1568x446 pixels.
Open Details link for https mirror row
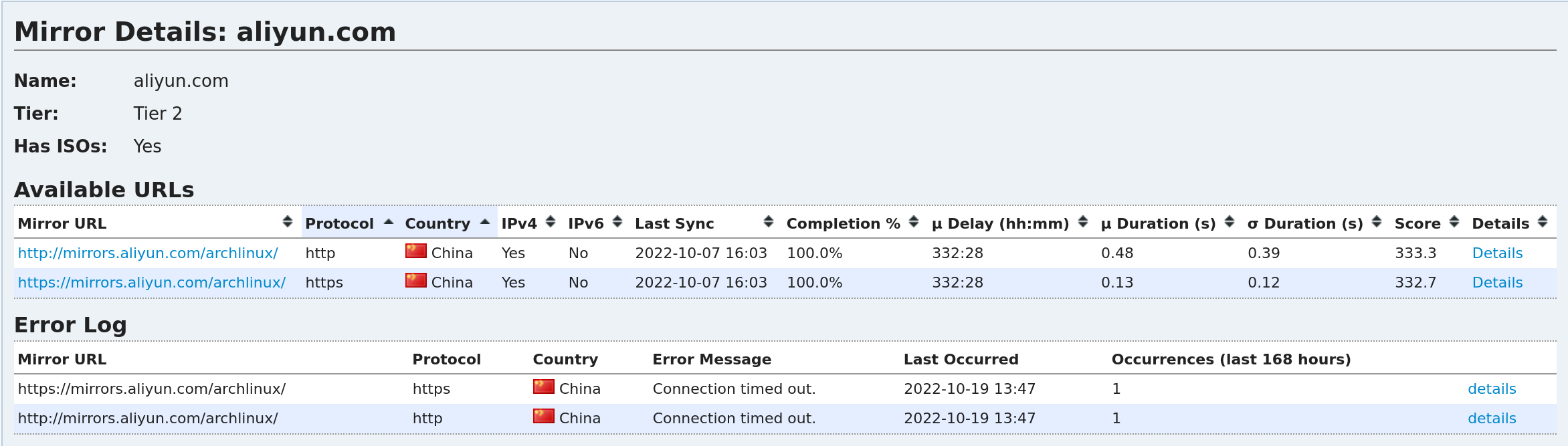tap(1497, 283)
